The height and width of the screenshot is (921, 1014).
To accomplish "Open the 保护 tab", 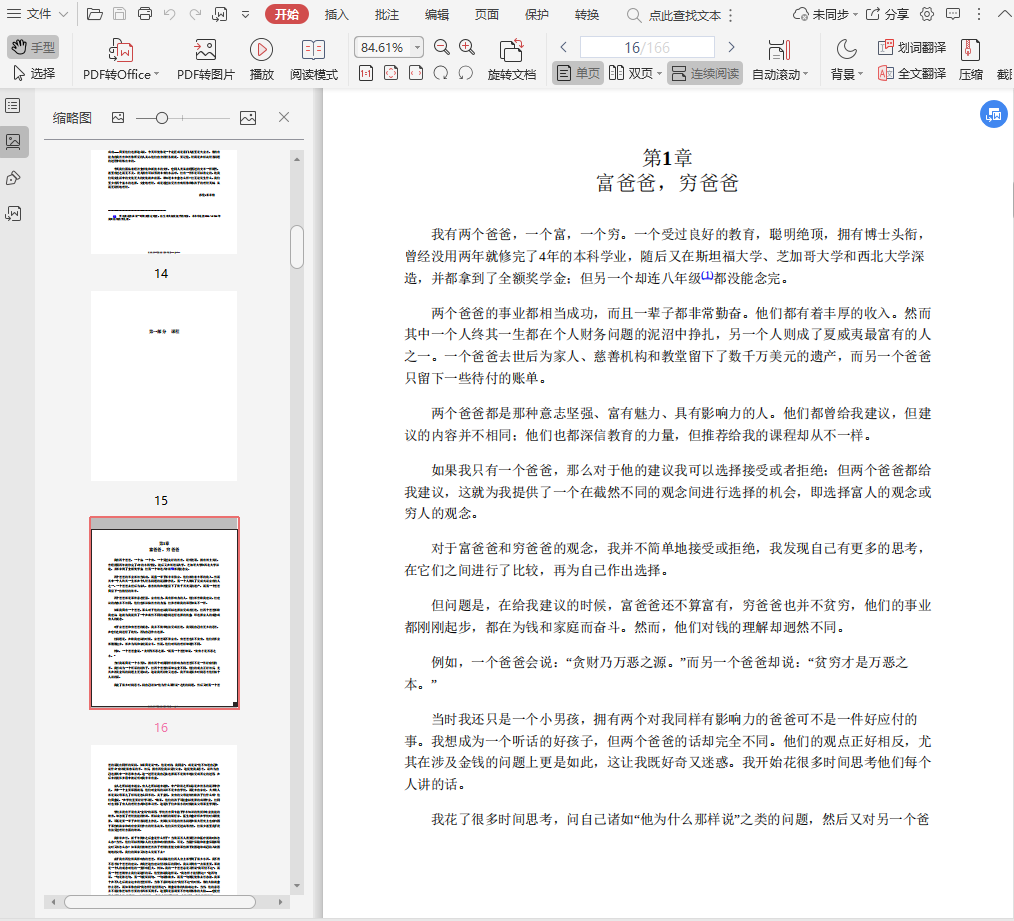I will [x=537, y=14].
